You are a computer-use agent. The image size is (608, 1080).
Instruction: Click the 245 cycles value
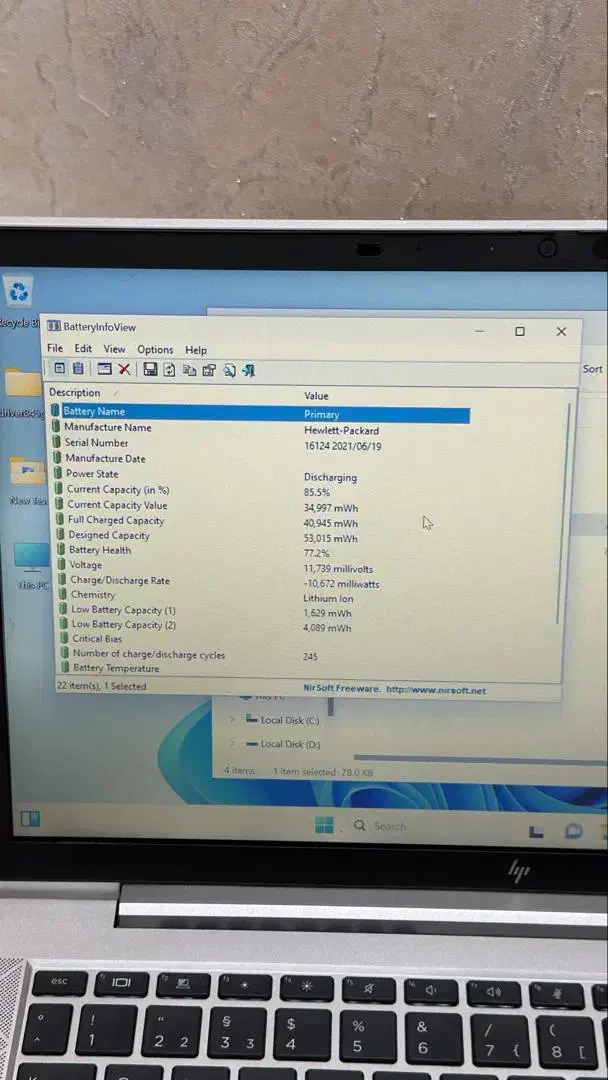tap(310, 657)
